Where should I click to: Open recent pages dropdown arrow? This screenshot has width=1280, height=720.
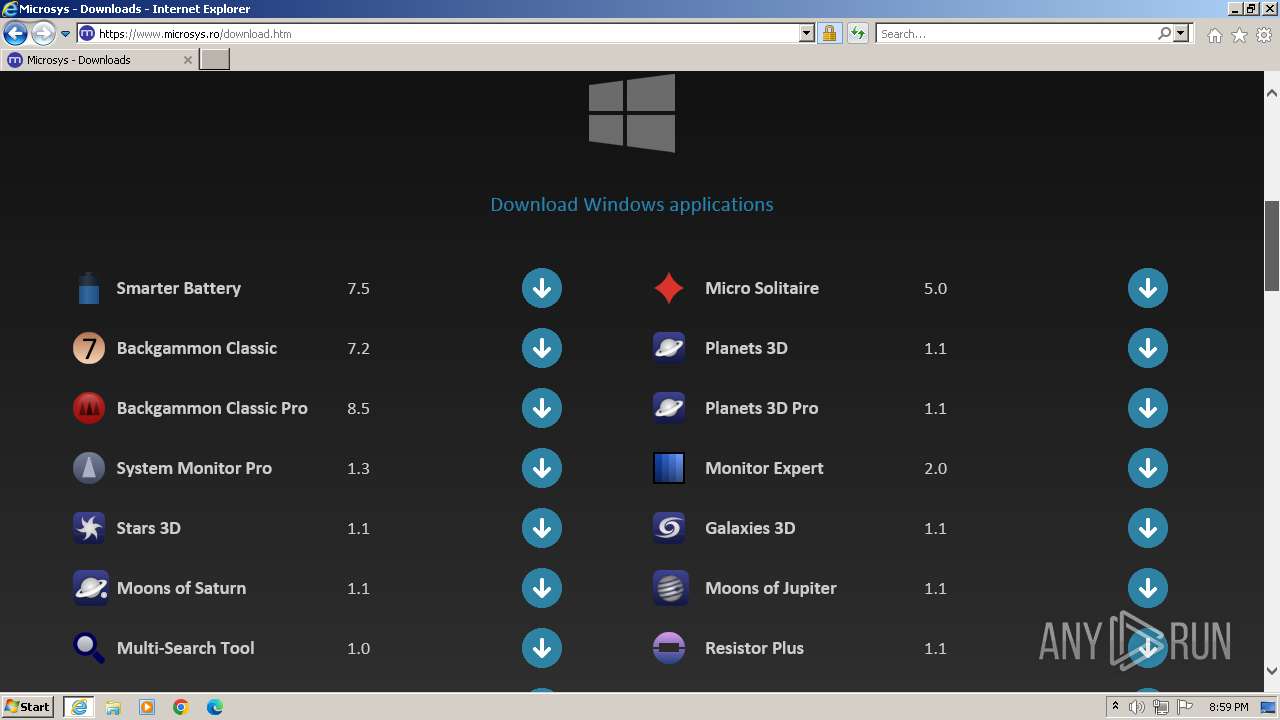[66, 33]
